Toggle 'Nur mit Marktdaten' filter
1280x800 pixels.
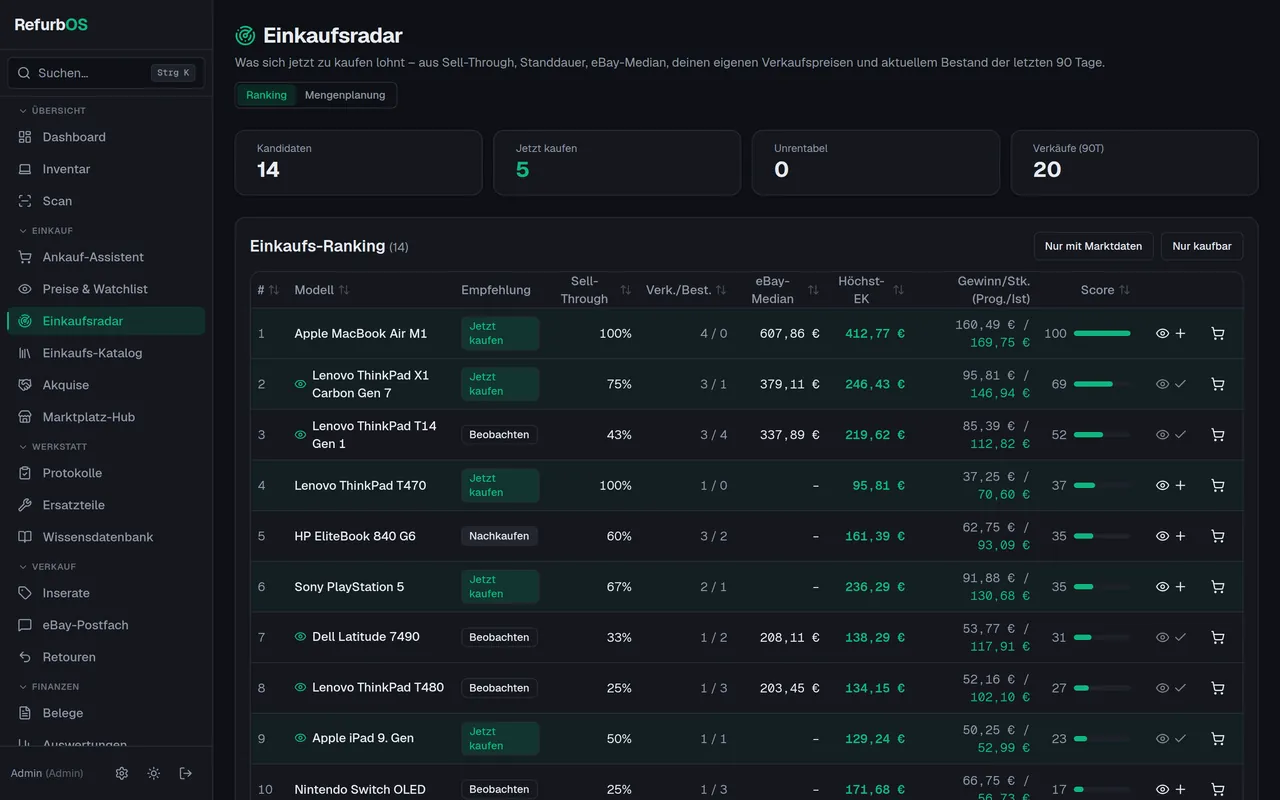pyautogui.click(x=1093, y=246)
